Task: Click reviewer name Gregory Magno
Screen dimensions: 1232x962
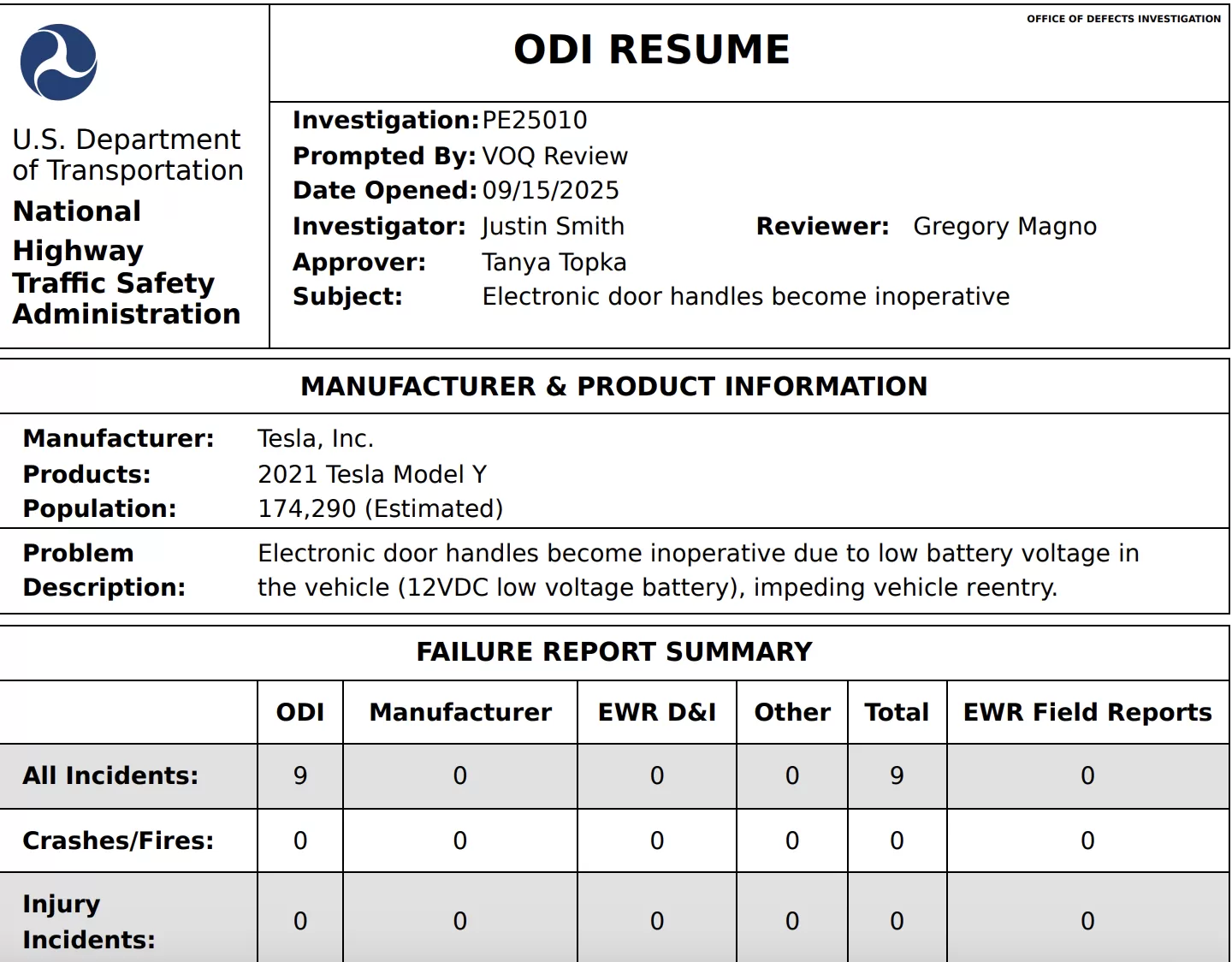Action: pyautogui.click(x=1004, y=227)
